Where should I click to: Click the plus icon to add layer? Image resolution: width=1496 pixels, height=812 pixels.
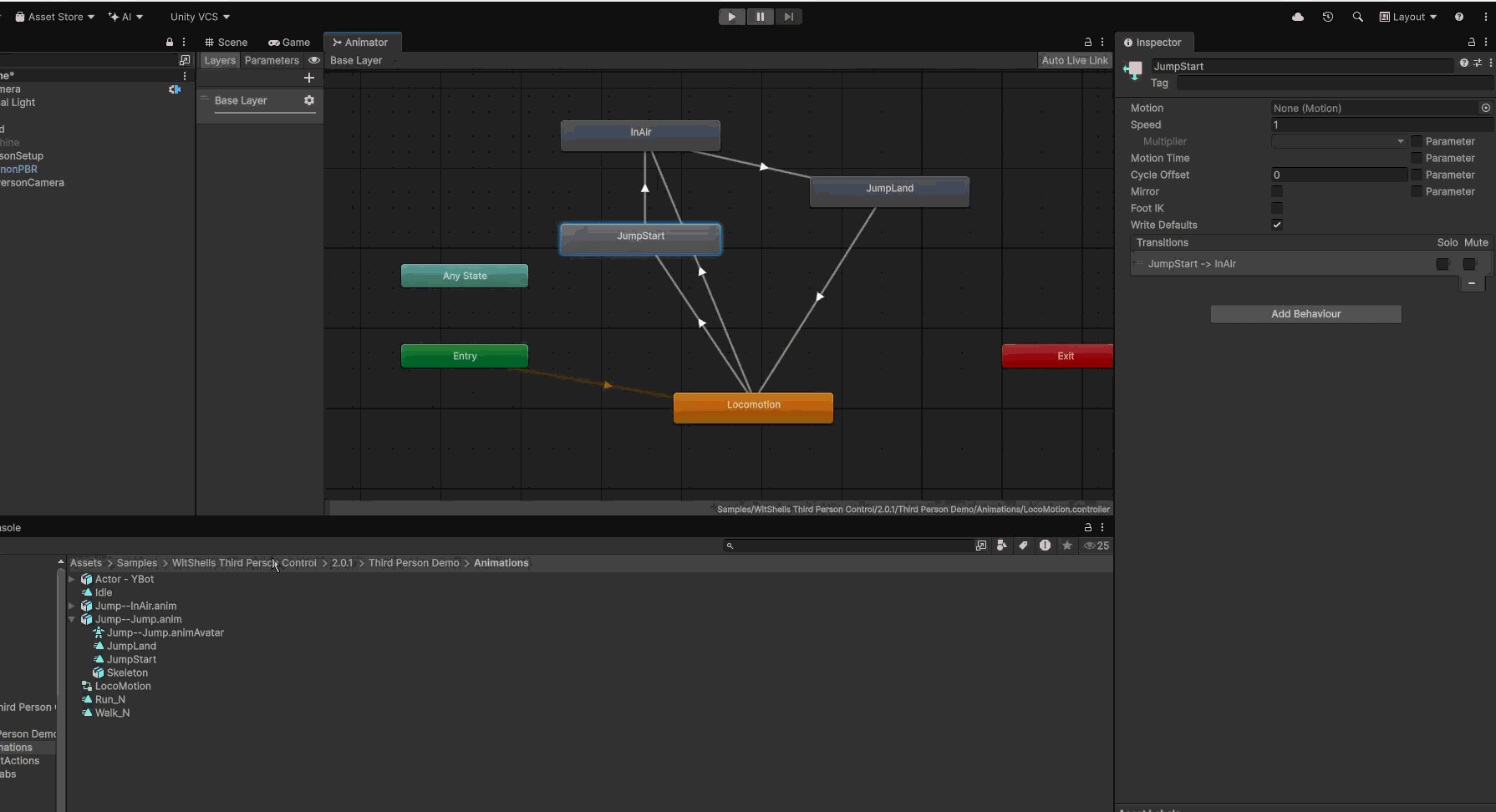[x=309, y=78]
